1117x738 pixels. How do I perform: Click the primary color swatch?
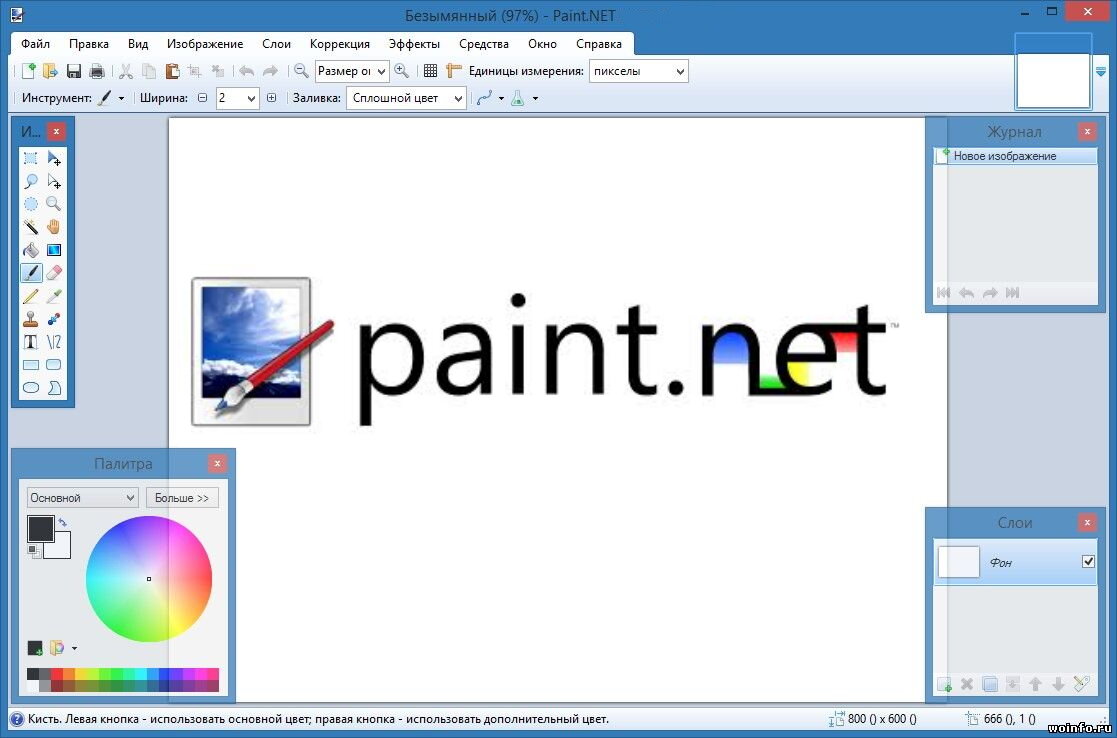41,529
